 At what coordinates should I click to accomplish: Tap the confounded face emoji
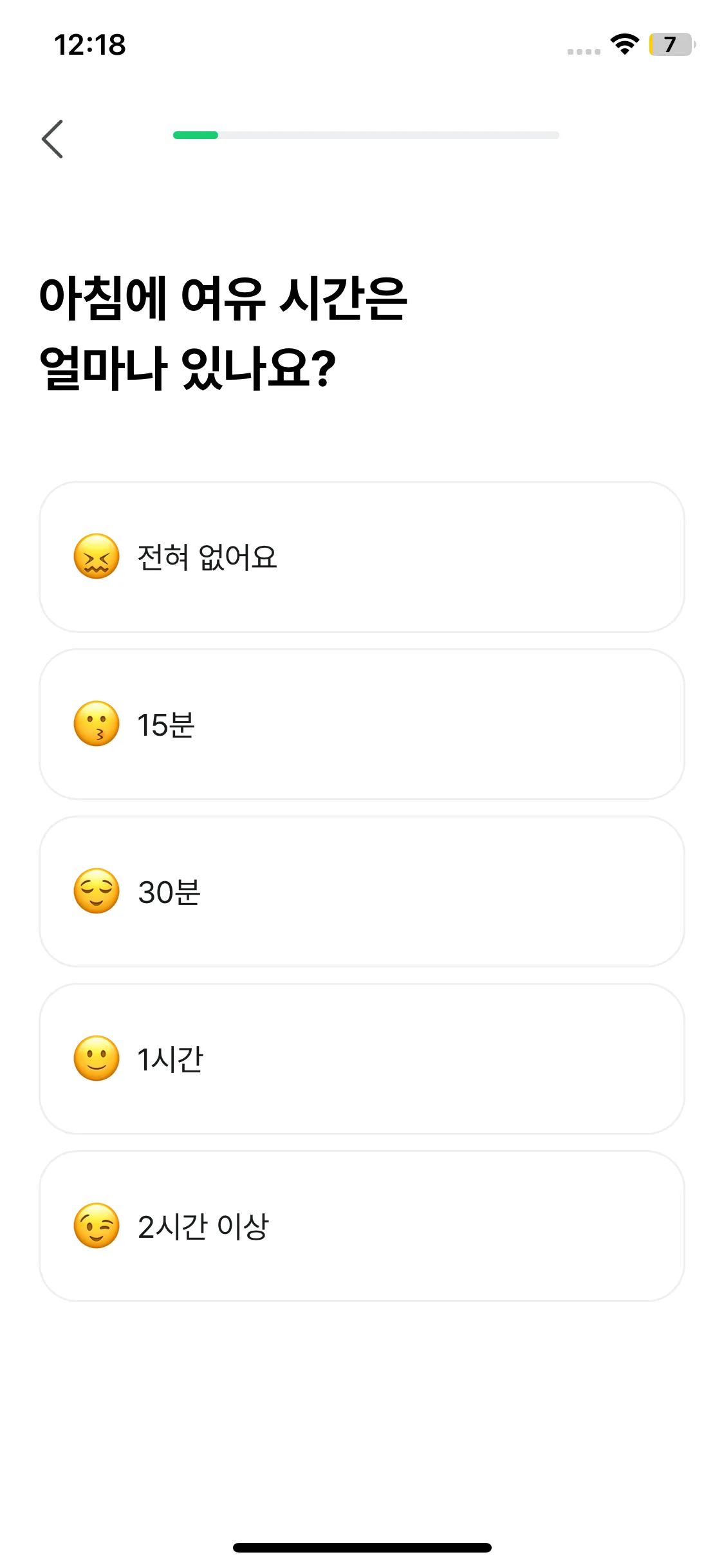(97, 557)
